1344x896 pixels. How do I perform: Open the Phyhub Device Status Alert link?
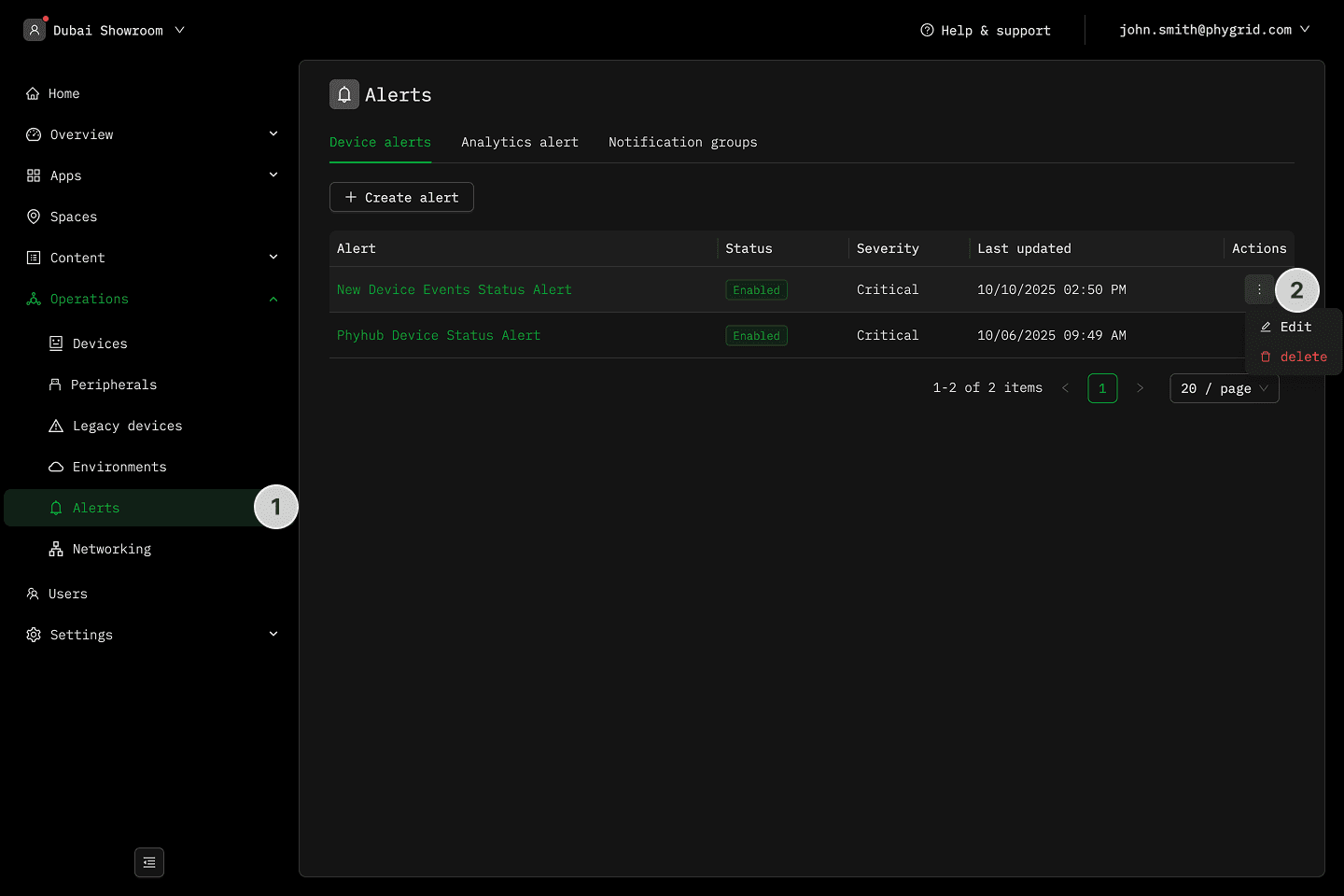click(438, 335)
